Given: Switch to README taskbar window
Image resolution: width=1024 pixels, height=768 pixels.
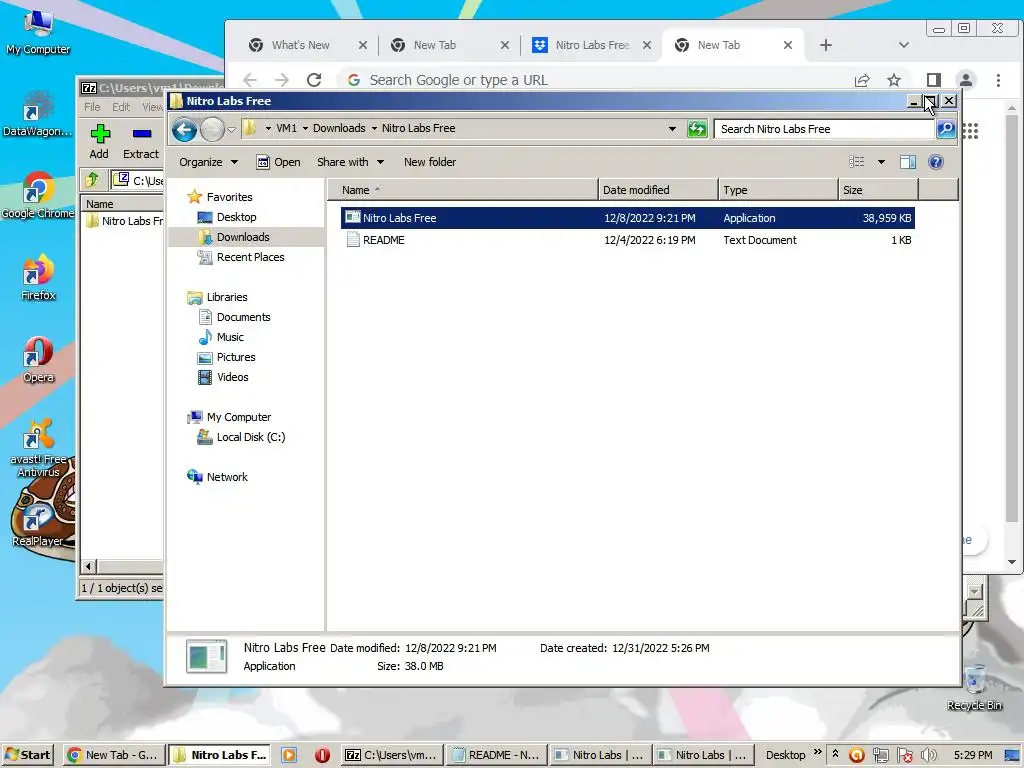Looking at the screenshot, I should pyautogui.click(x=496, y=755).
